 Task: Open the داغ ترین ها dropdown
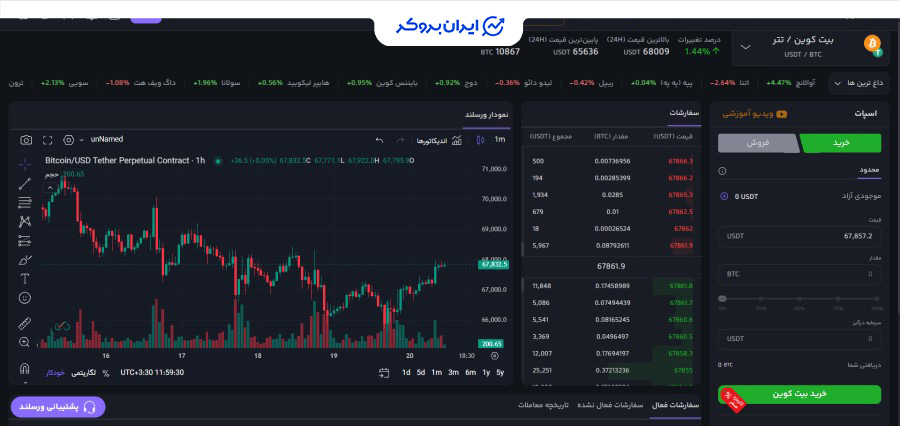859,83
